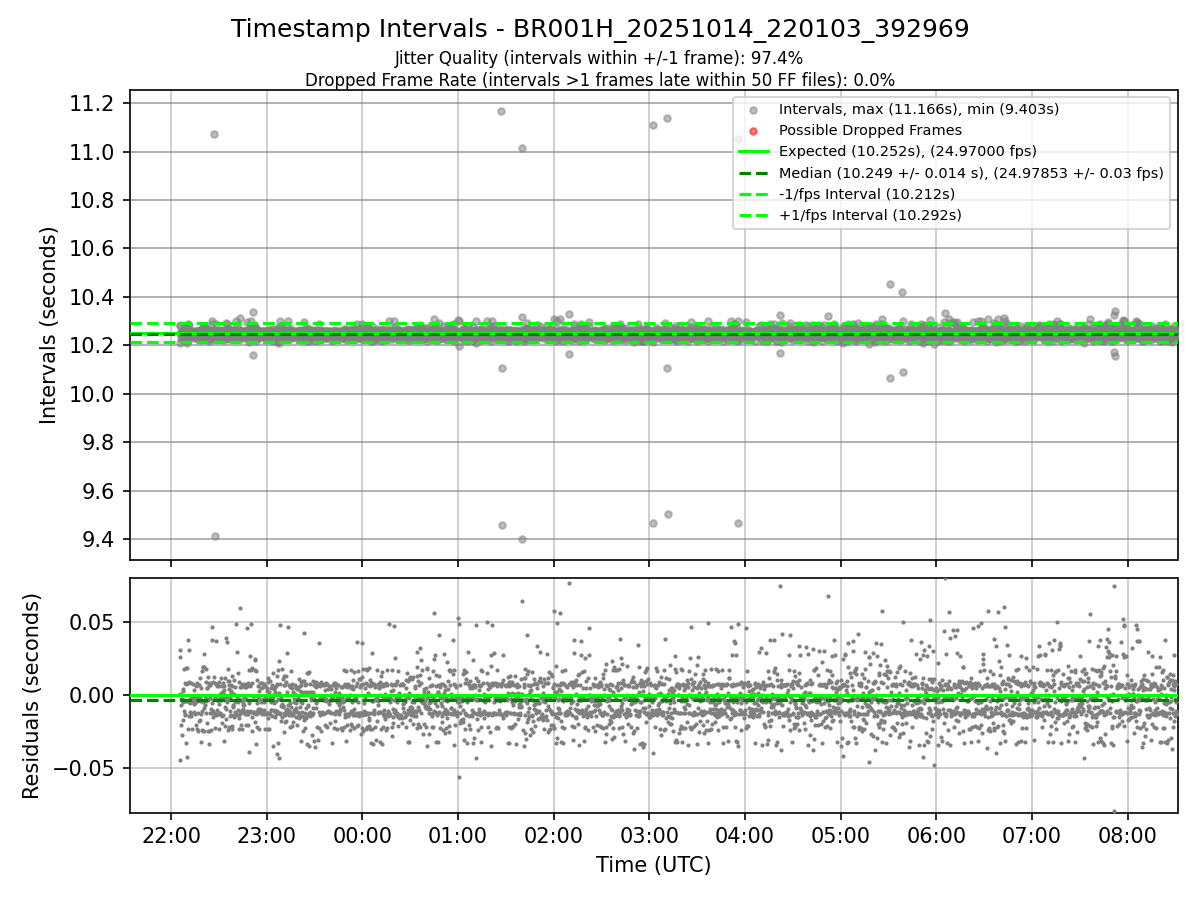
Task: Click the '02:00' x-axis tick label
Action: (553, 835)
